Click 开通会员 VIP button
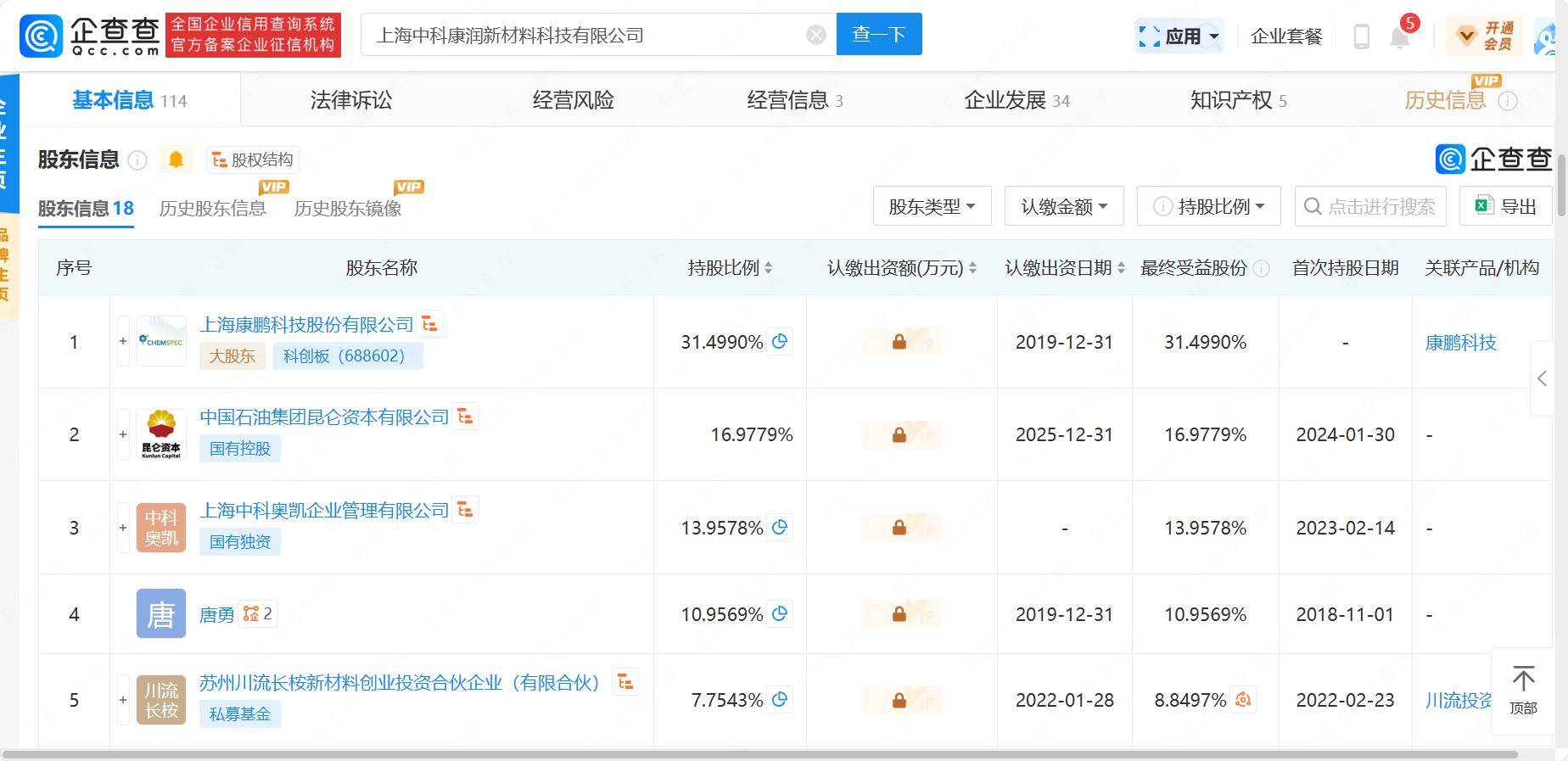The height and width of the screenshot is (761, 1568). (x=1486, y=36)
